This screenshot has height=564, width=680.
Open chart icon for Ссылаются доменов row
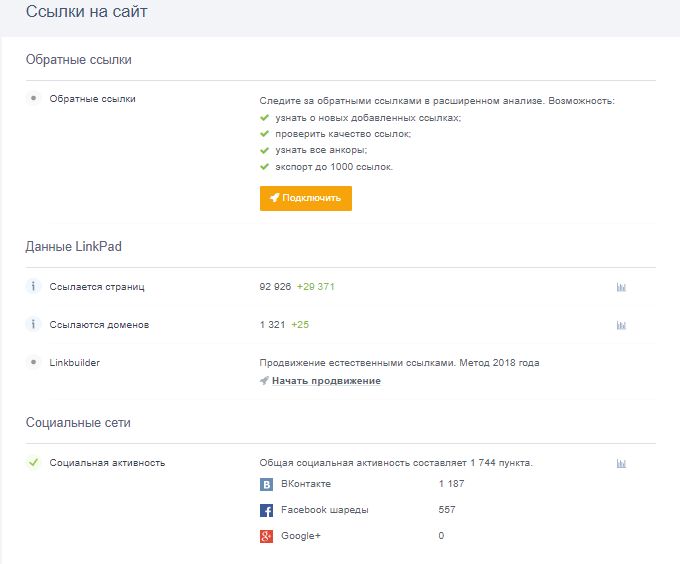(621, 325)
